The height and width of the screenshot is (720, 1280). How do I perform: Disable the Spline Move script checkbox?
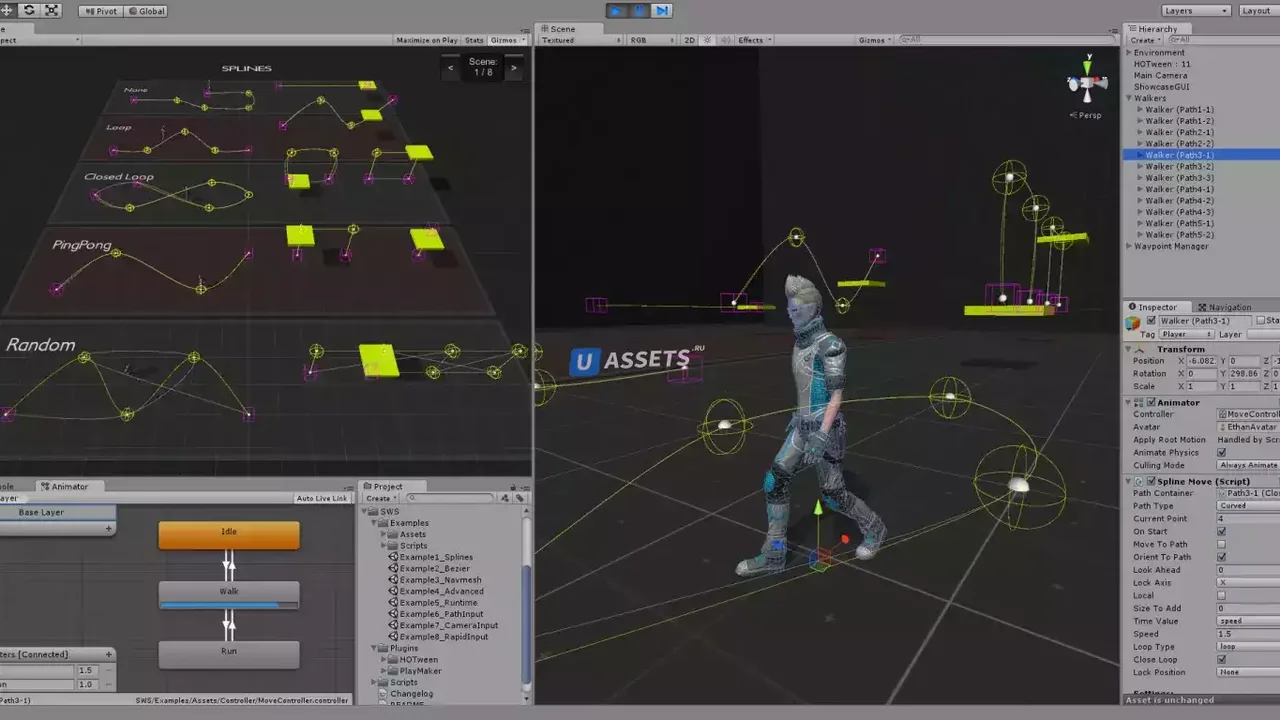pyautogui.click(x=1151, y=481)
